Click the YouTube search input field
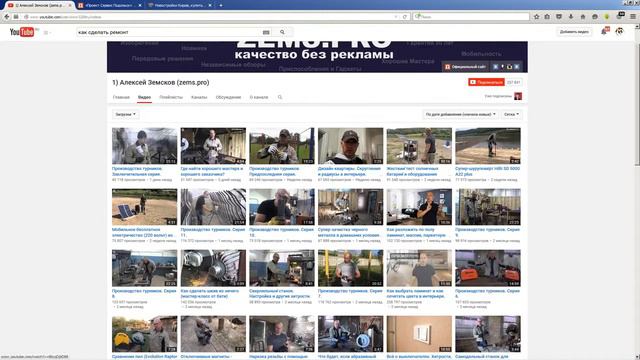 point(168,32)
